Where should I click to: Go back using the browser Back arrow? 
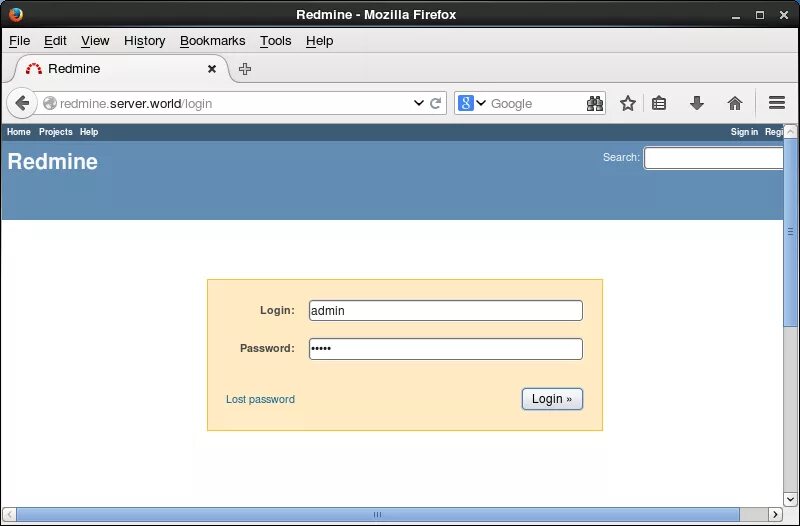pyautogui.click(x=21, y=104)
